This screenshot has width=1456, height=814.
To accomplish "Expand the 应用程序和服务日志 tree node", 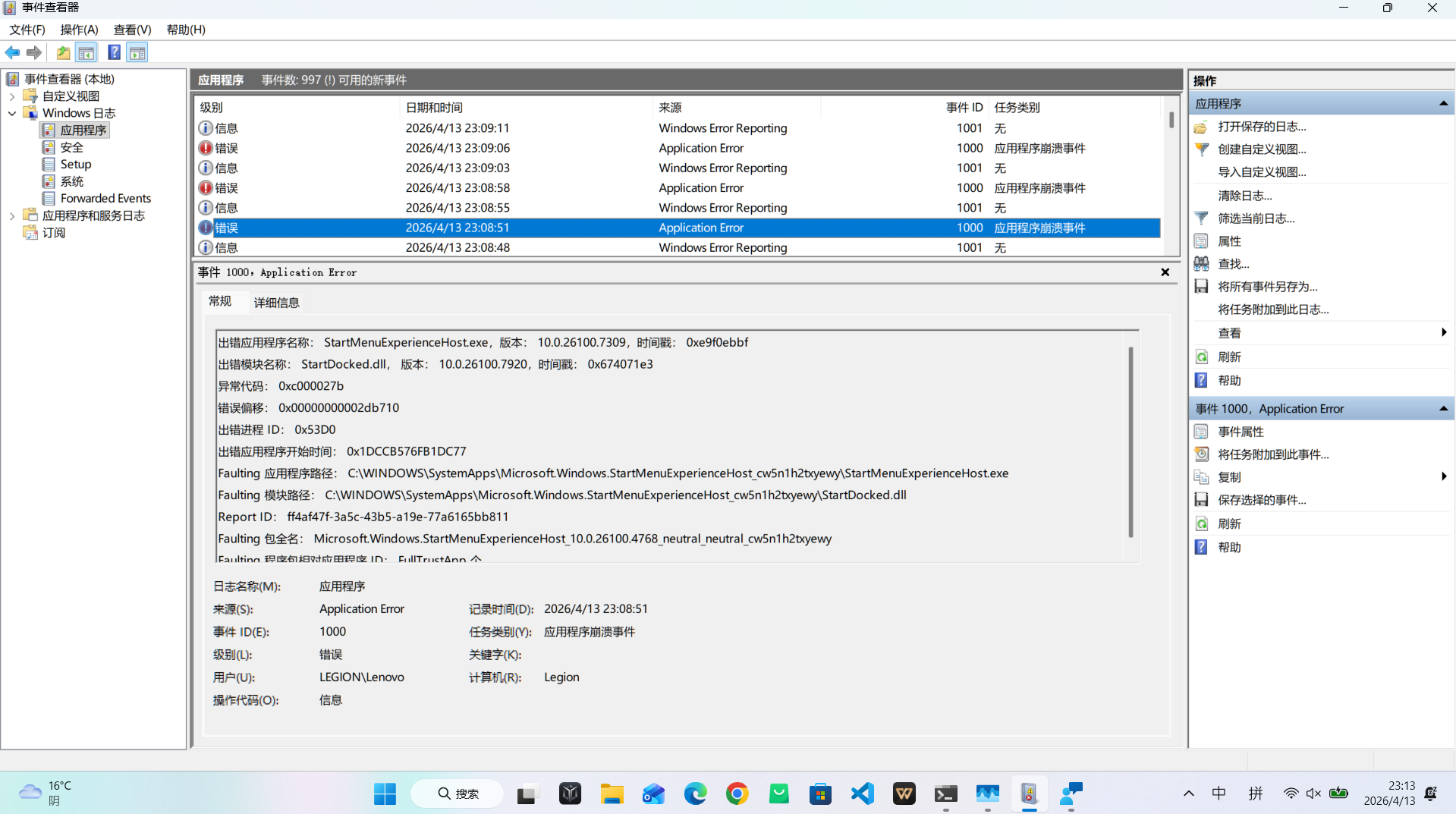I will click(x=12, y=215).
